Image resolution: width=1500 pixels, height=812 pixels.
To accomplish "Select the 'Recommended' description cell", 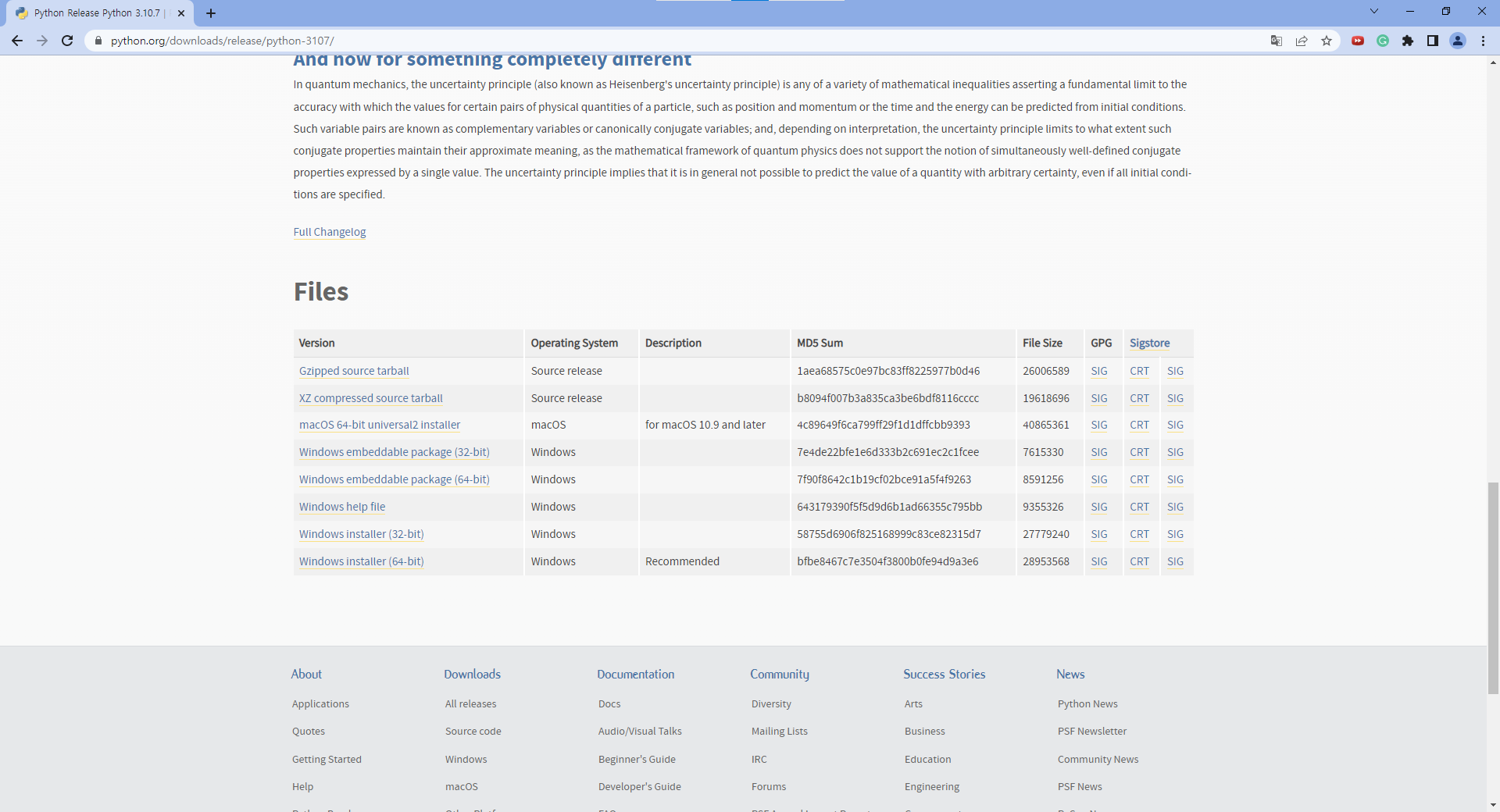I will tap(682, 561).
